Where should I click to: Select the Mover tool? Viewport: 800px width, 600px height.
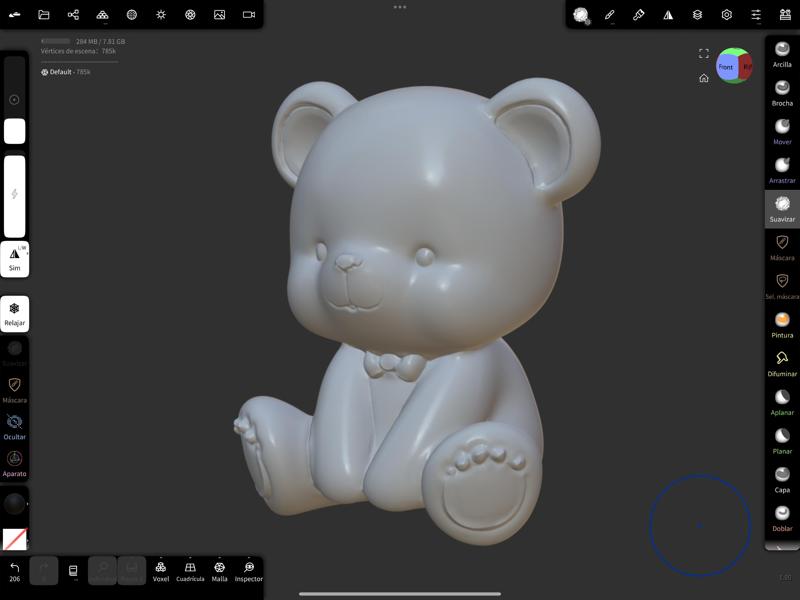[x=782, y=132]
